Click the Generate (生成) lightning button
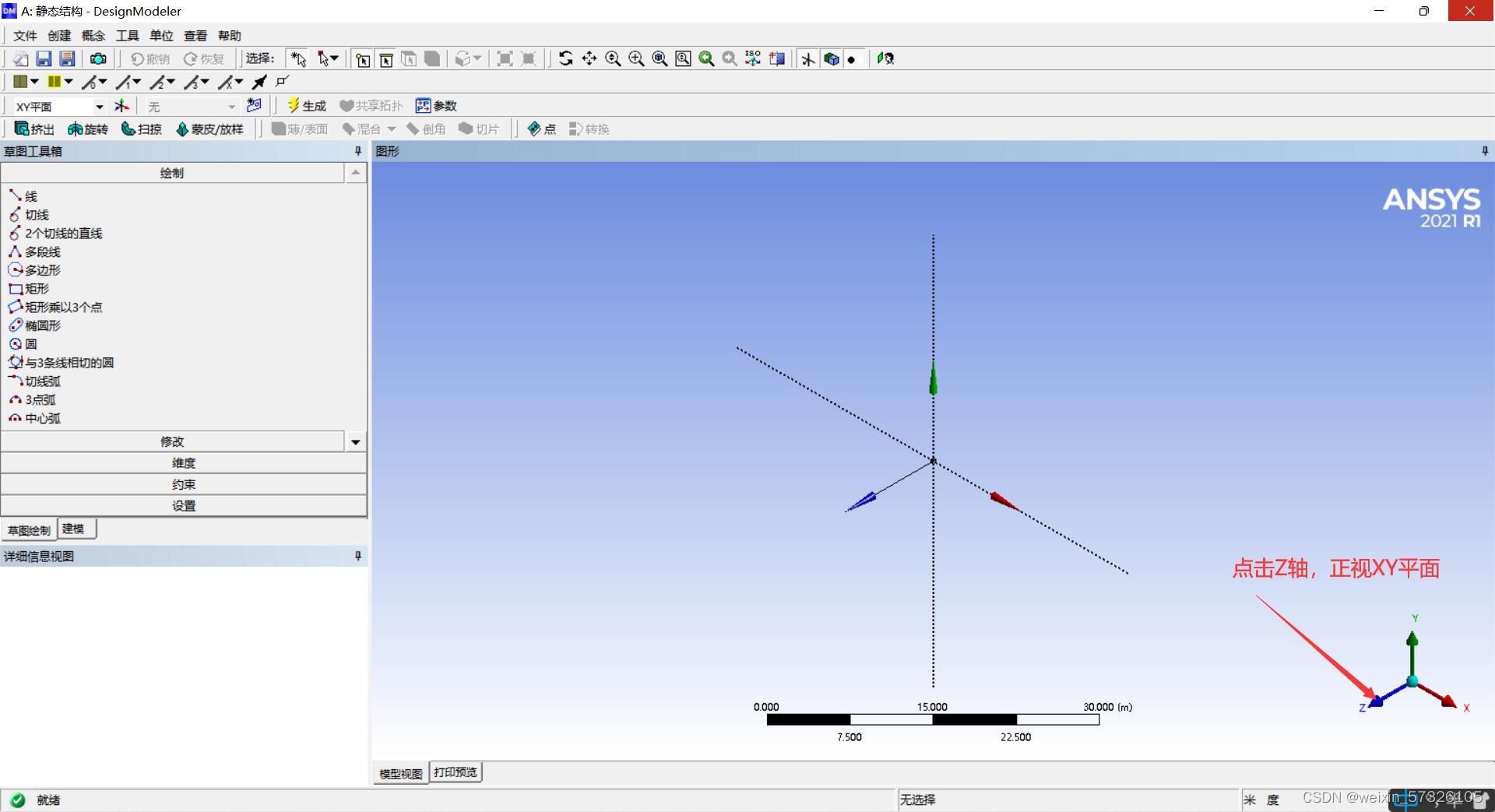 (306, 106)
